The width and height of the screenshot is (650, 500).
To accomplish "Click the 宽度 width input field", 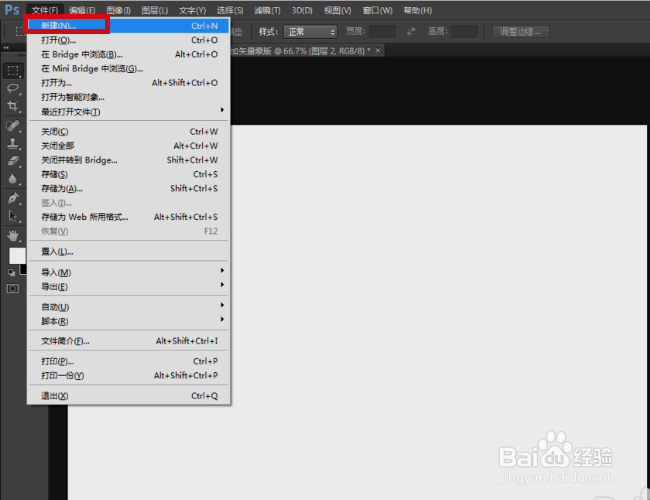I will click(382, 32).
